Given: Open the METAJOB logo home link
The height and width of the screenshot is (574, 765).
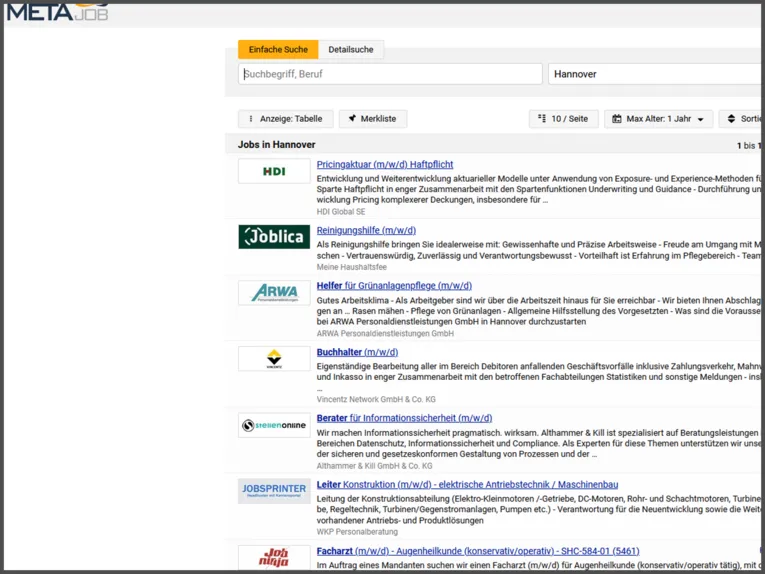Looking at the screenshot, I should pos(58,13).
